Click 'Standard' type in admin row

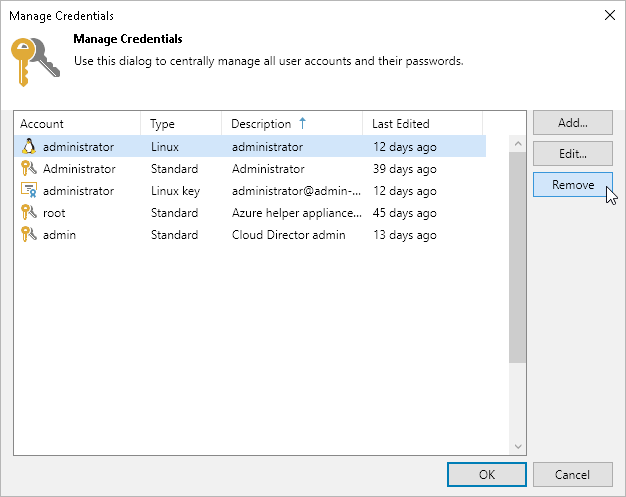tap(174, 235)
